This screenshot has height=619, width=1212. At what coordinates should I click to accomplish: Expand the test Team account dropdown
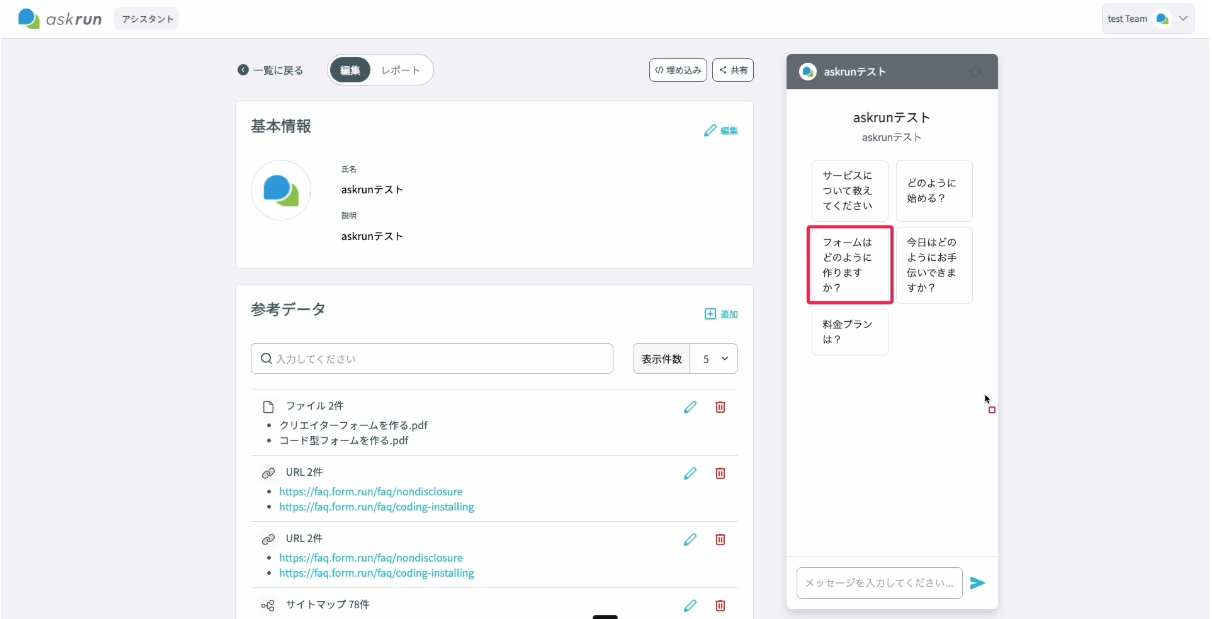point(1148,19)
